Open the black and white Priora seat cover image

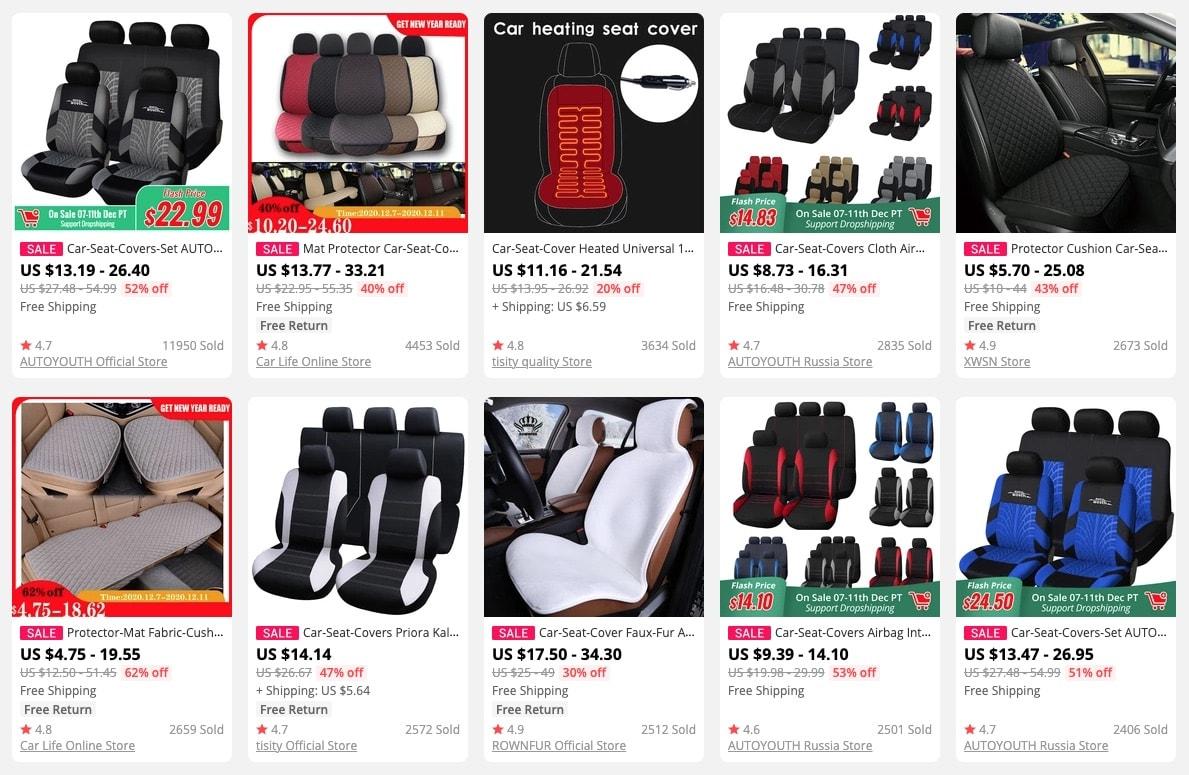pyautogui.click(x=358, y=507)
